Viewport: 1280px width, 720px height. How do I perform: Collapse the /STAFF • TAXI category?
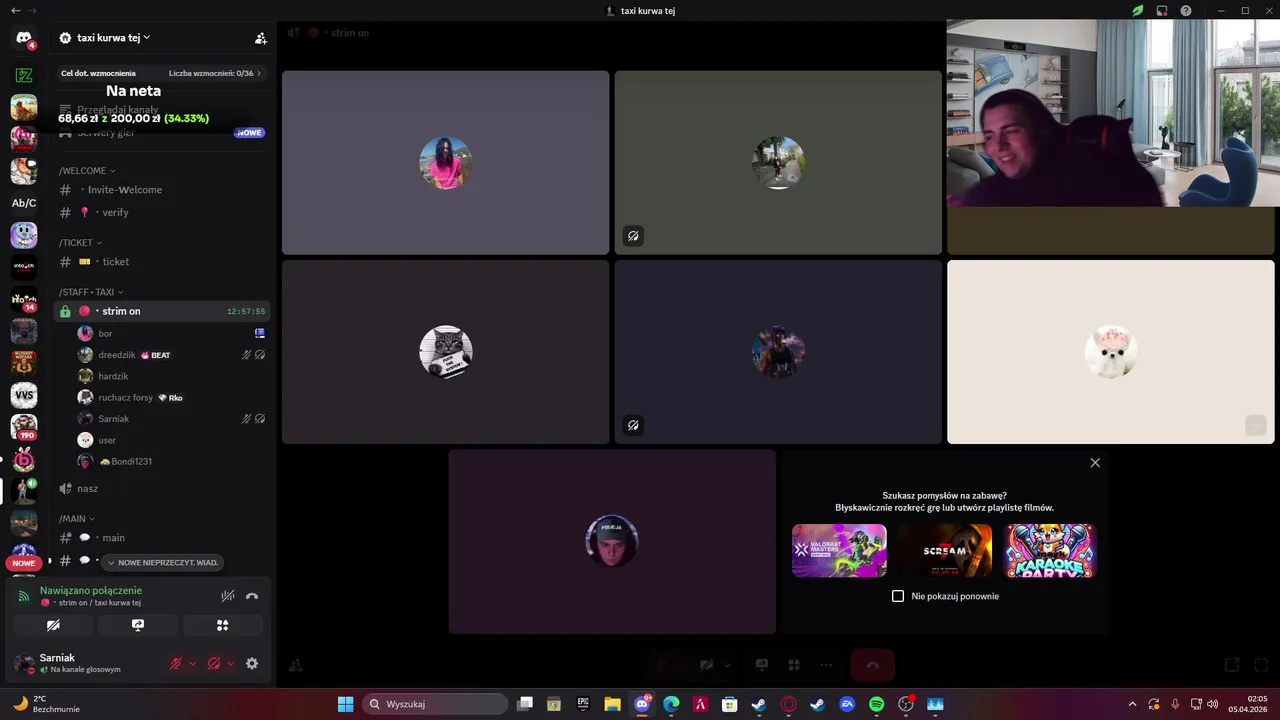[91, 292]
